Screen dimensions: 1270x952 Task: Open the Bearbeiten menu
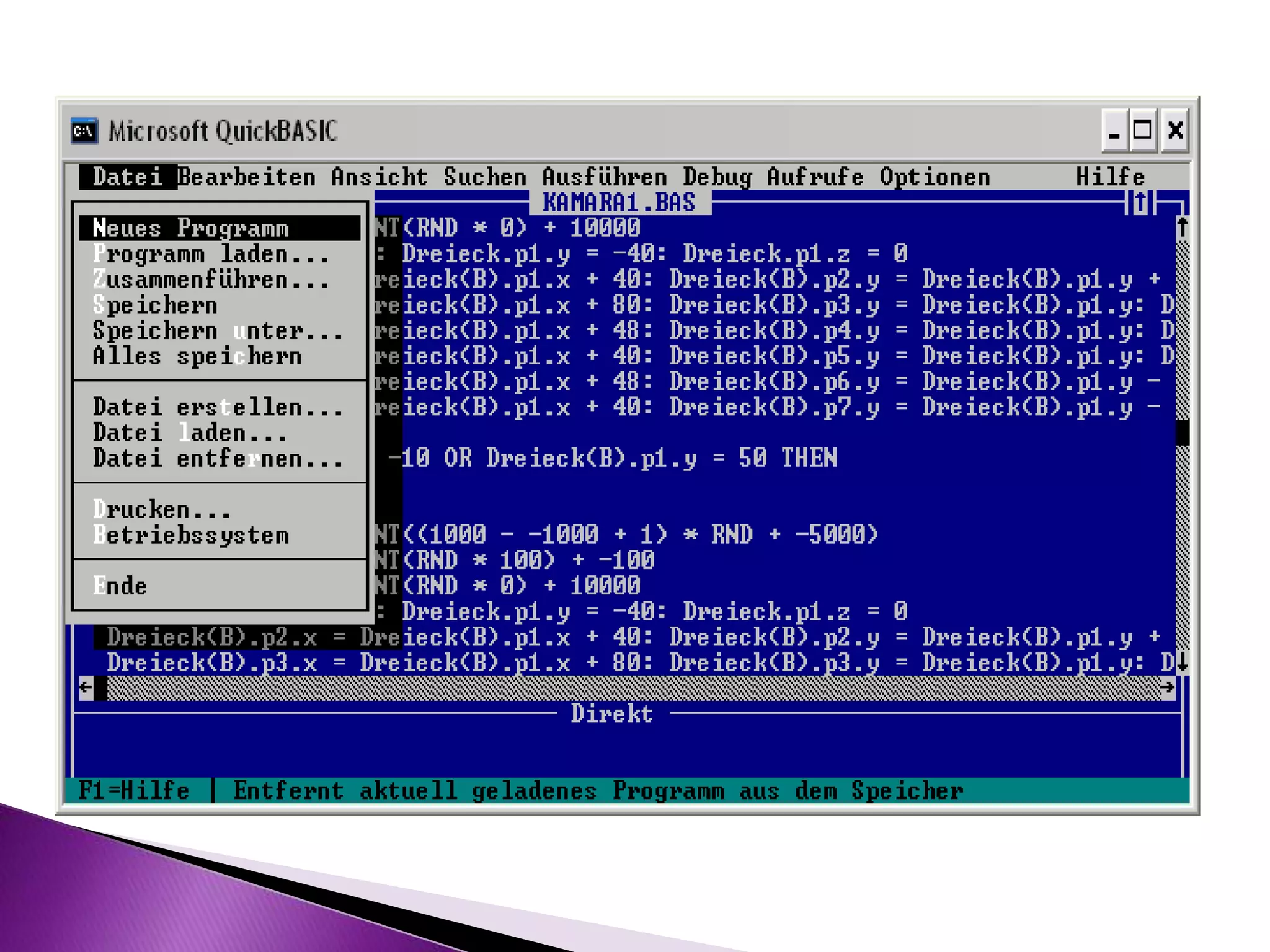247,177
